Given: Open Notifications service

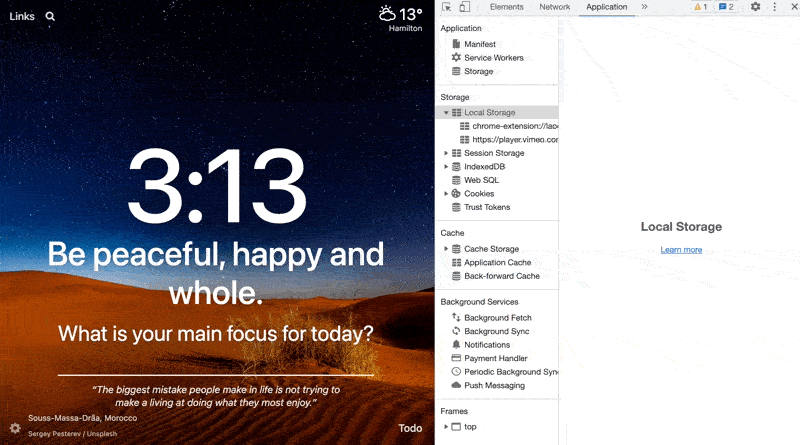Looking at the screenshot, I should [487, 345].
